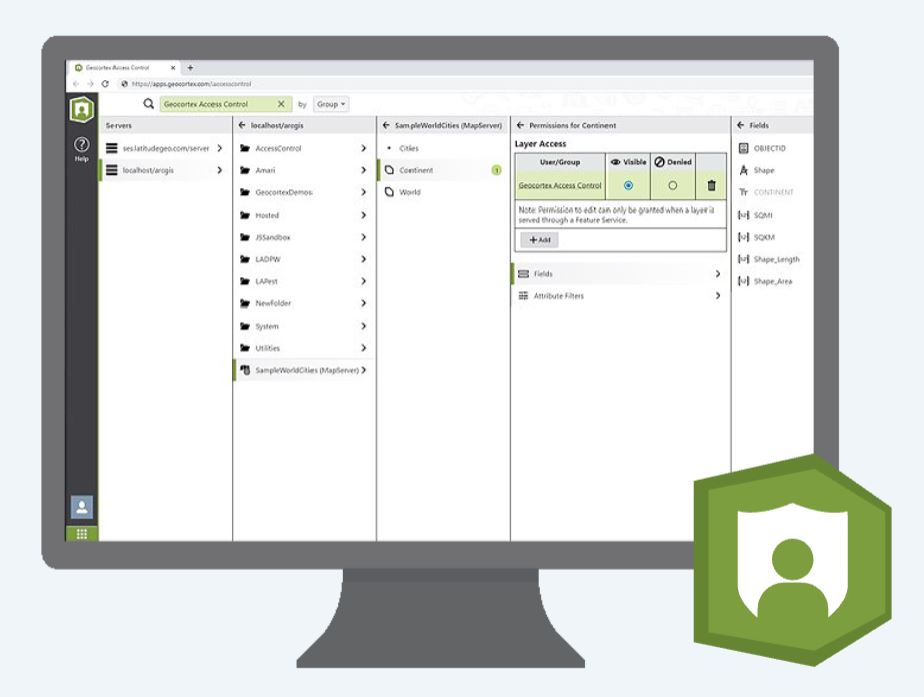Click the Shape field geometry icon

coord(744,170)
